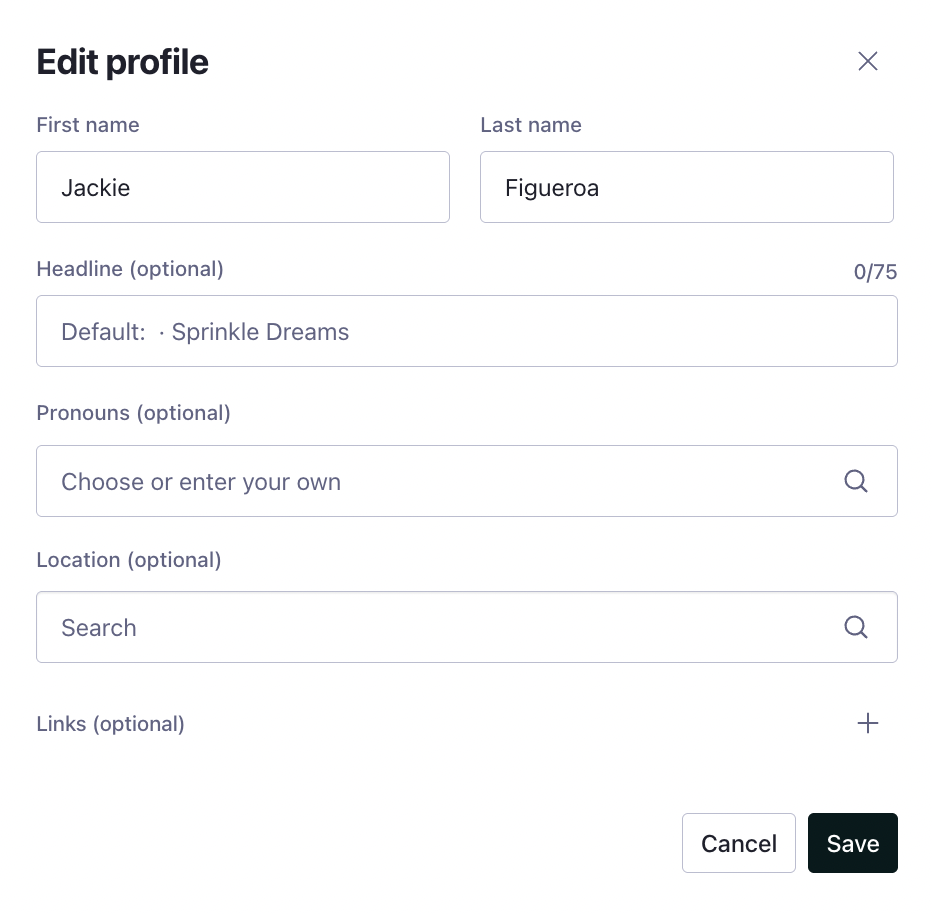932x914 pixels.
Task: Click the First name label
Action: point(88,125)
